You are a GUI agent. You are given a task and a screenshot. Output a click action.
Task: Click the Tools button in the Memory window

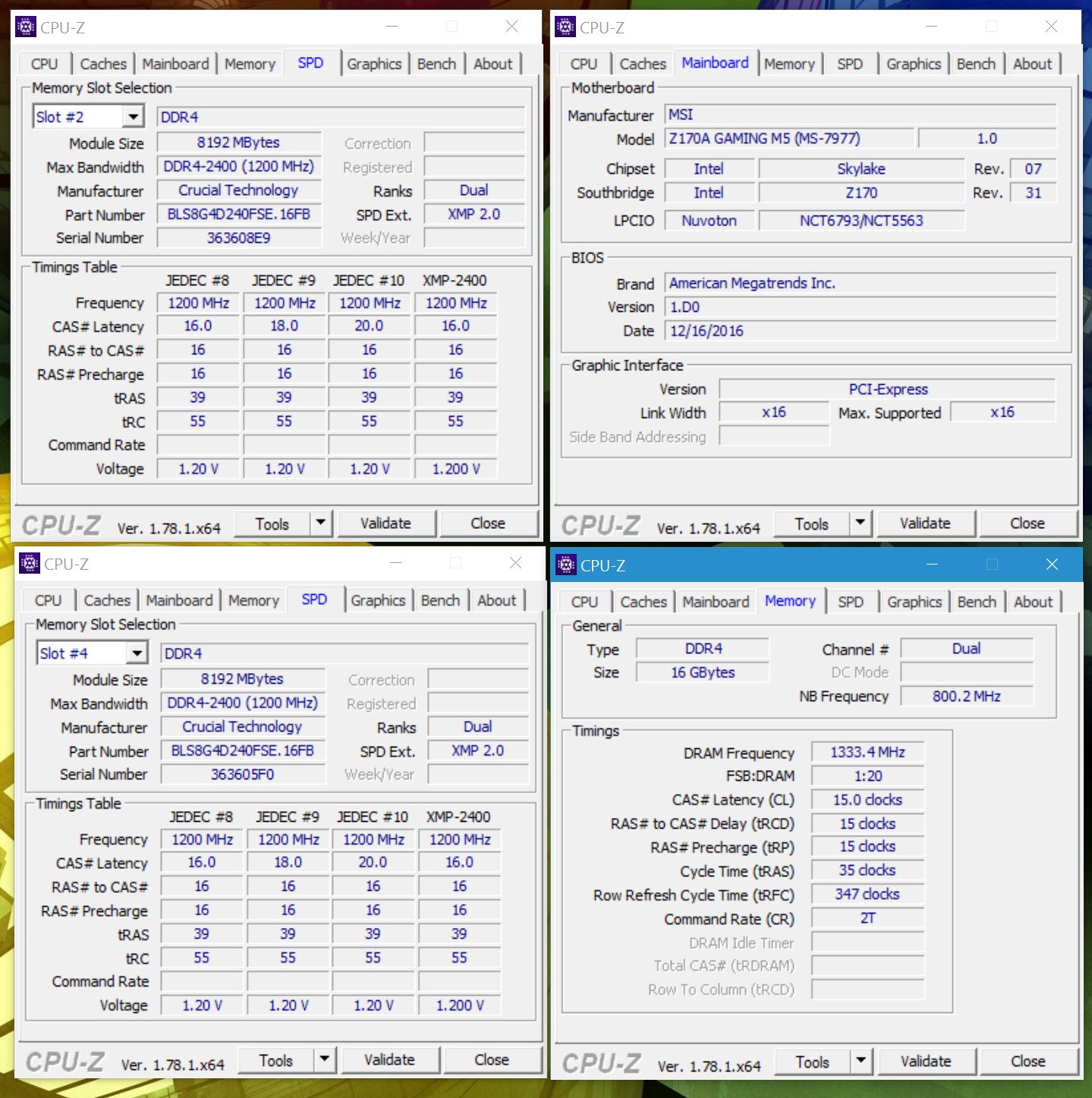[x=813, y=1062]
